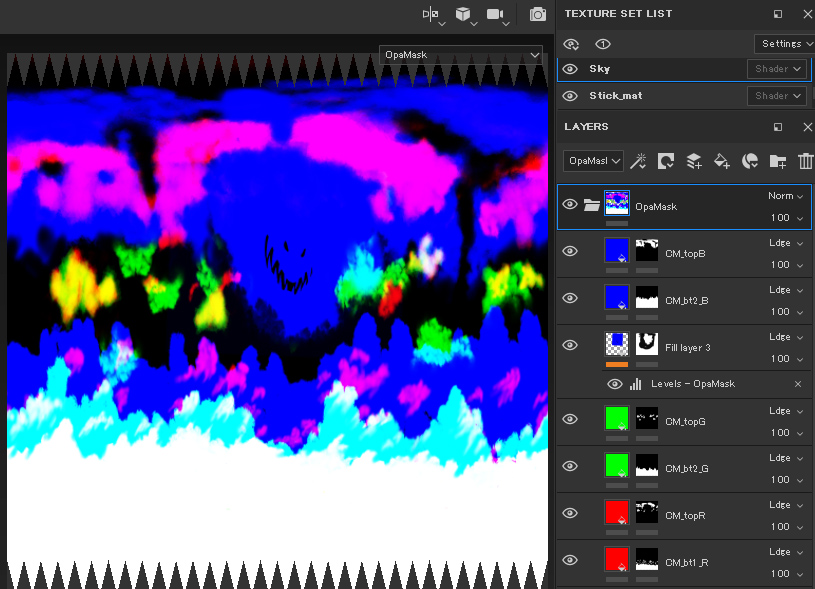This screenshot has height=589, width=815.
Task: Open the OpaMask channel dropdown in viewport
Action: tap(461, 55)
